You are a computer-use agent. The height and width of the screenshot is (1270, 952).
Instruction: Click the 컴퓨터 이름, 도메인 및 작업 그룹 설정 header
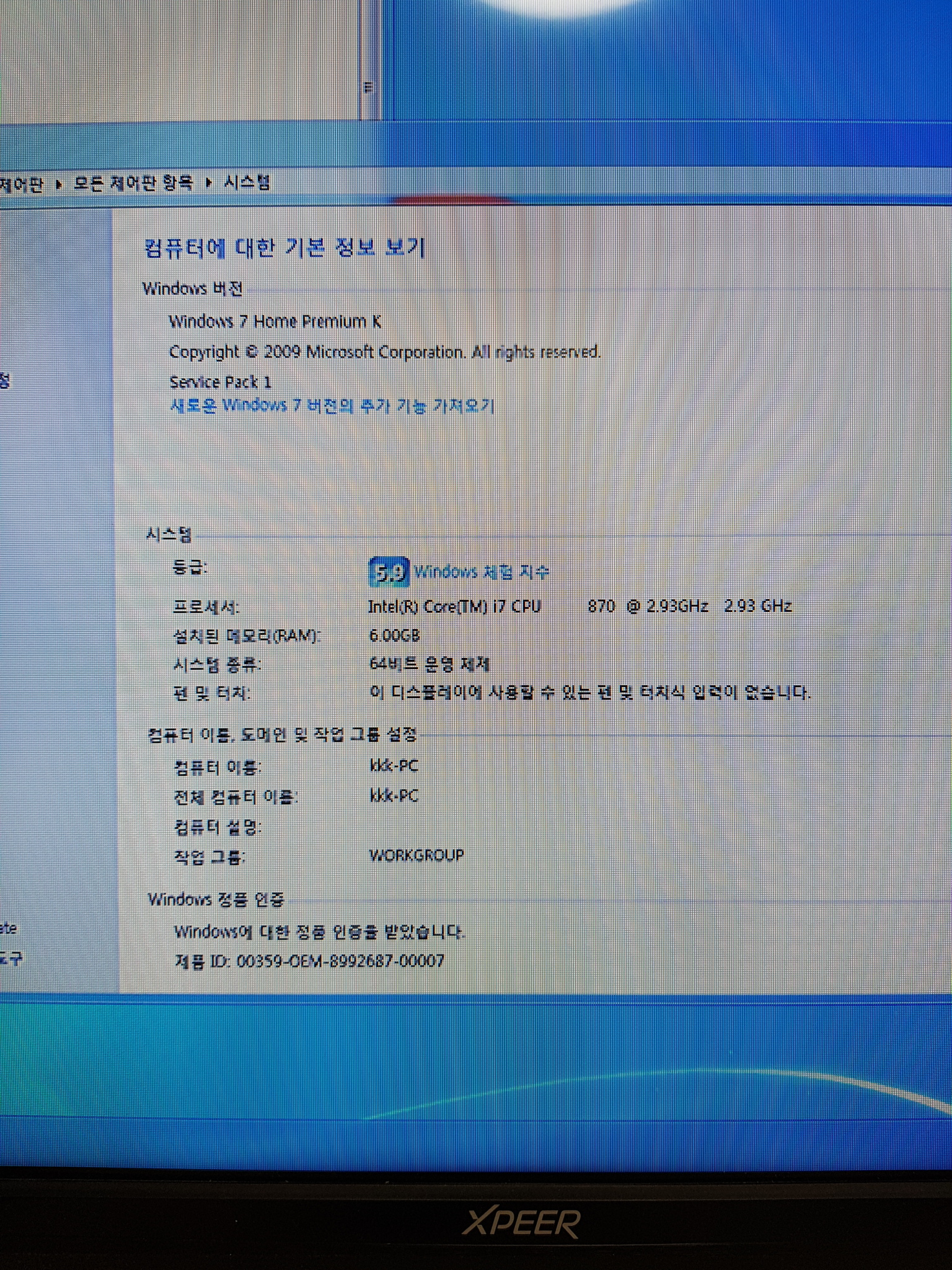(283, 735)
